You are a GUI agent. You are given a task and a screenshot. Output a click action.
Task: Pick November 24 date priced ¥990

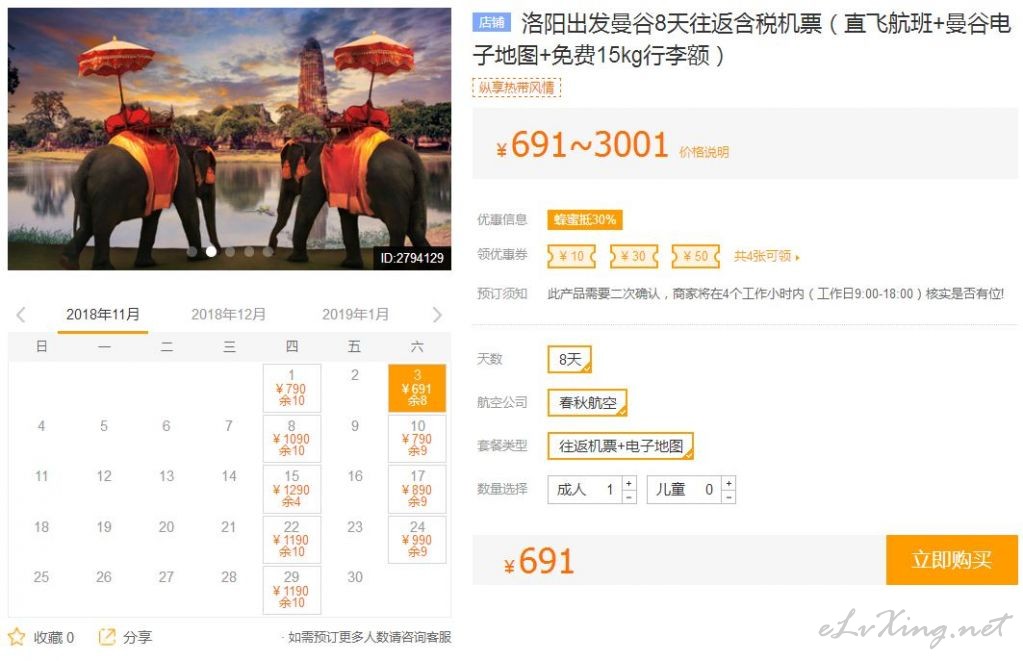(417, 540)
